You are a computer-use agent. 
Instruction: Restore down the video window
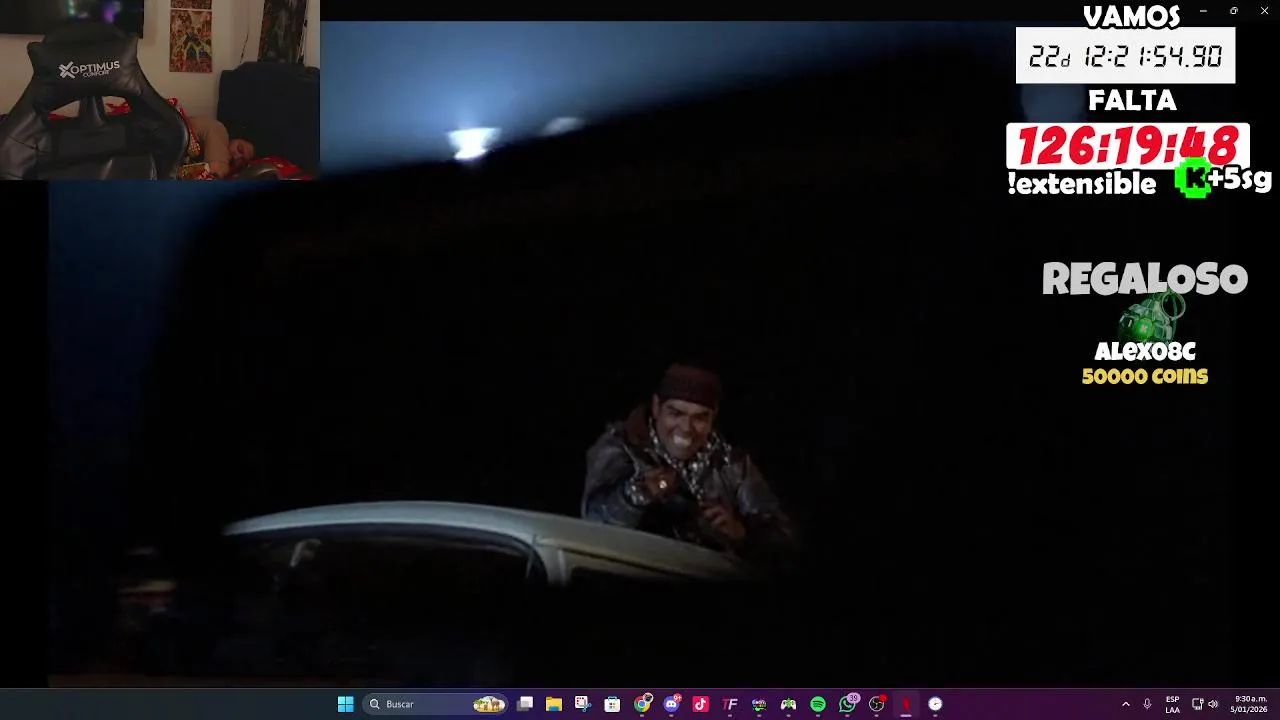click(1233, 10)
